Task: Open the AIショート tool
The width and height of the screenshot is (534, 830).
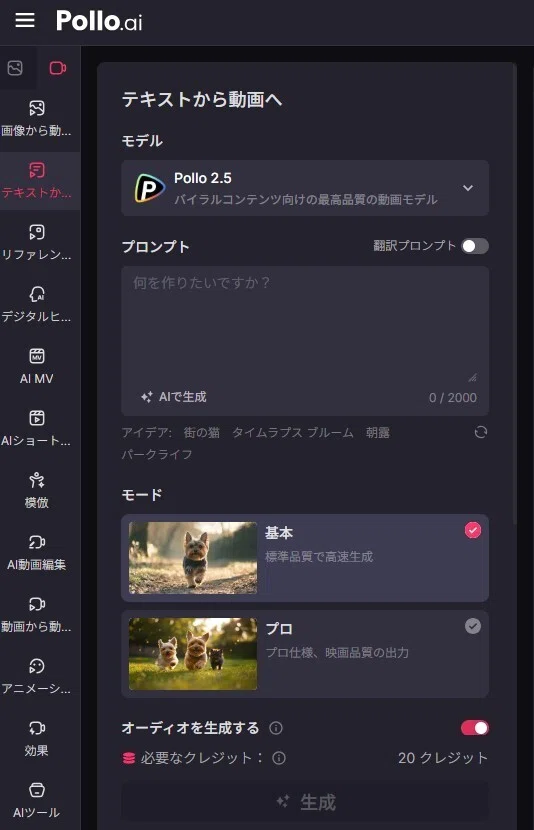Action: [37, 428]
